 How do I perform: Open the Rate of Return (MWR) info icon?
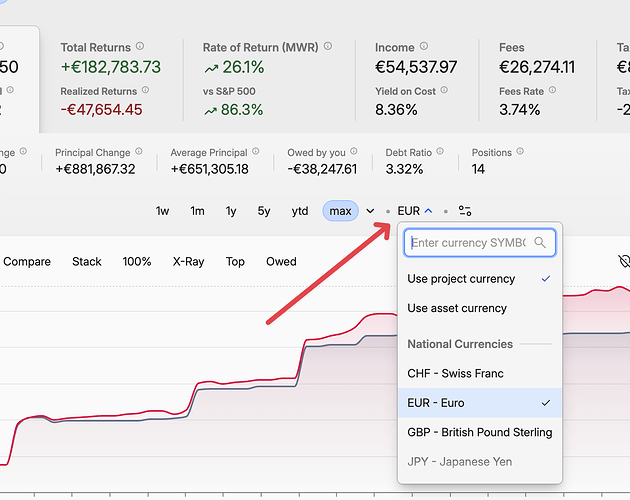coord(328,46)
